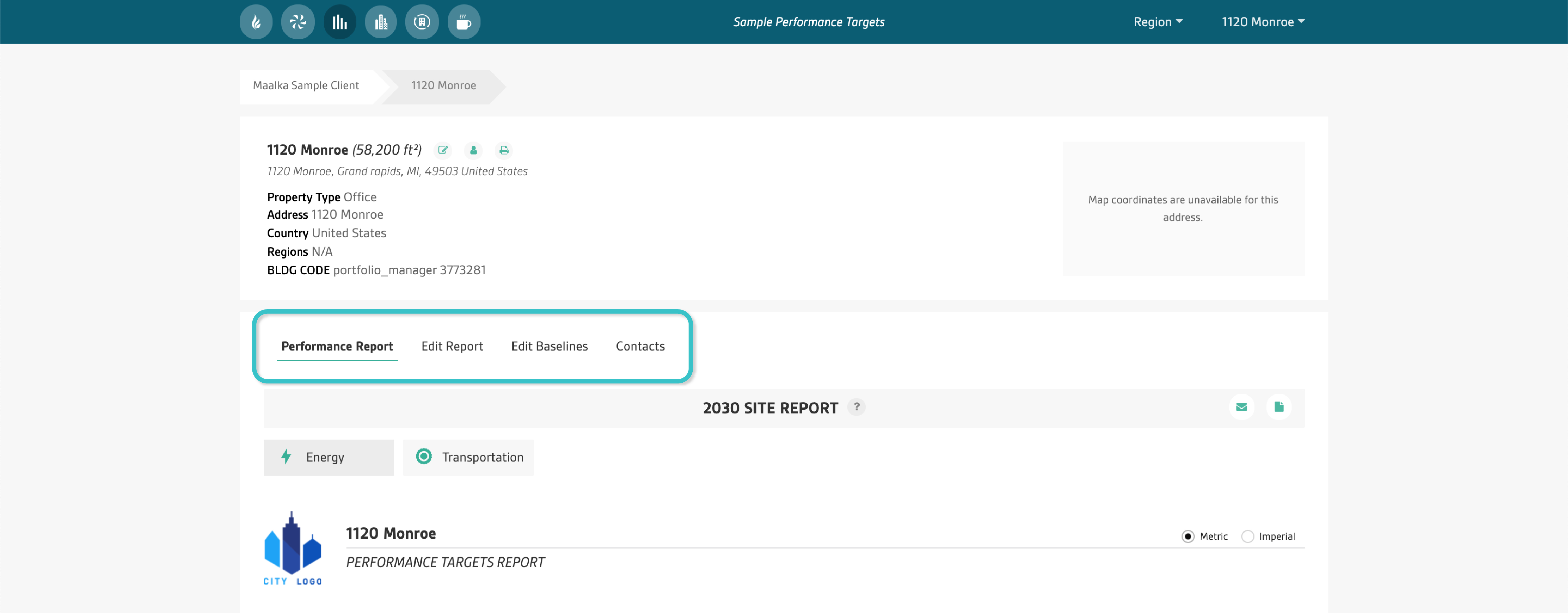
Task: Open the pinwheel fan icon in header
Action: point(298,22)
